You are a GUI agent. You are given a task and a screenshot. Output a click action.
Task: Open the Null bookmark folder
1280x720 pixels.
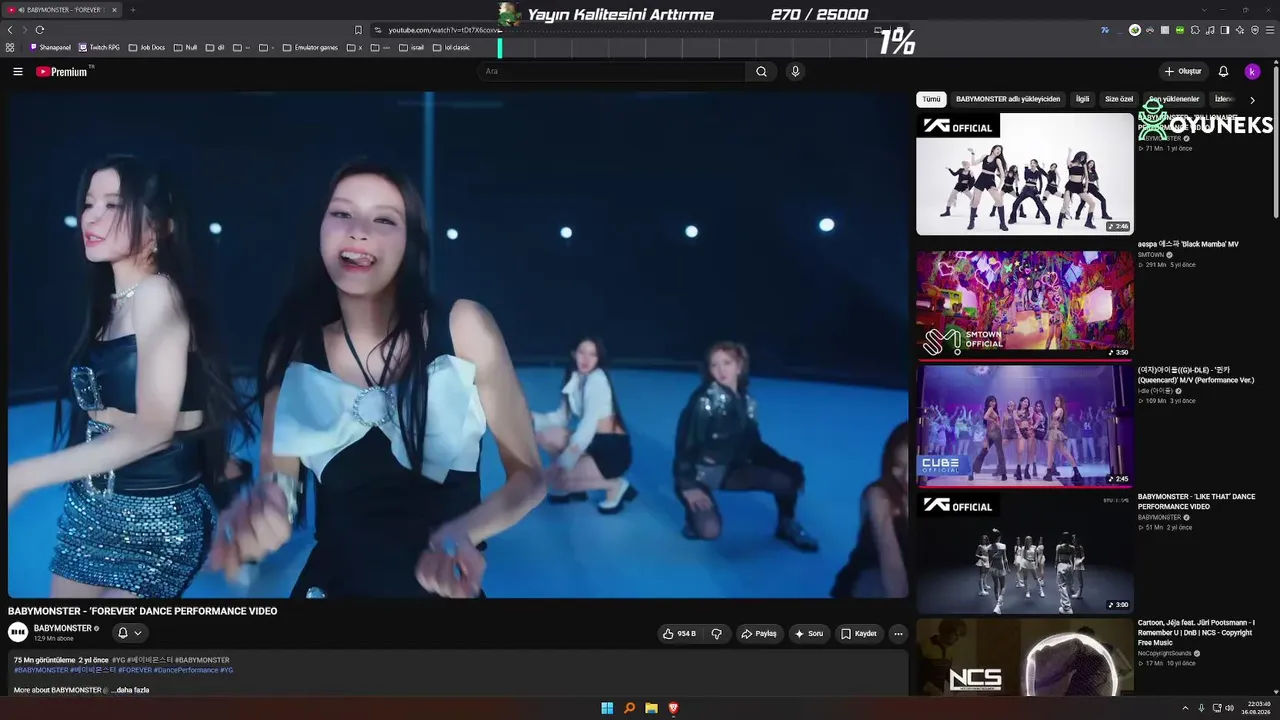[x=186, y=47]
